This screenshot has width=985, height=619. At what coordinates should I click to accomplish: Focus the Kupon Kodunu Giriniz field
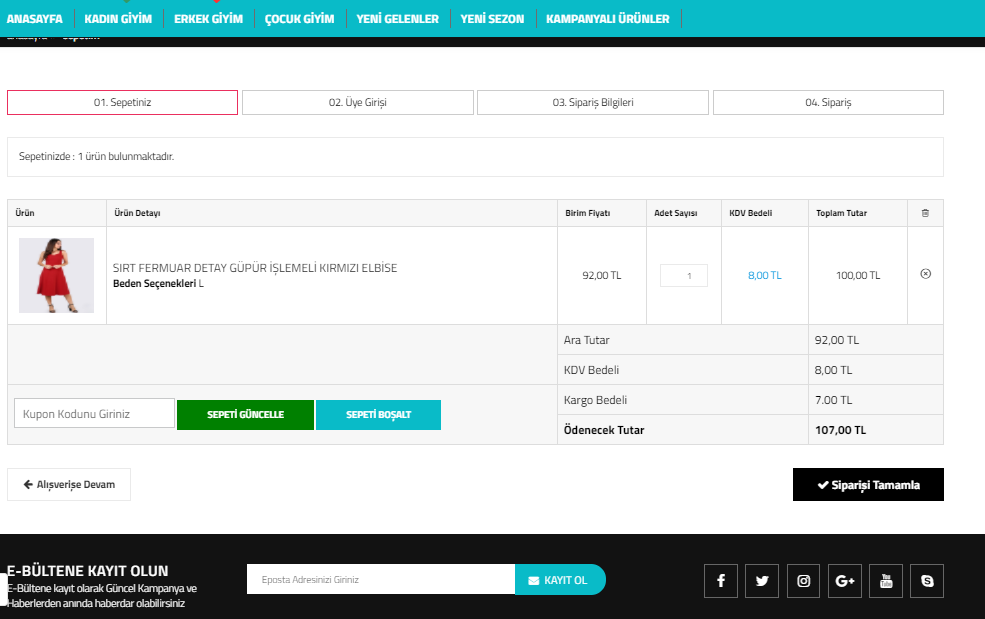click(94, 414)
